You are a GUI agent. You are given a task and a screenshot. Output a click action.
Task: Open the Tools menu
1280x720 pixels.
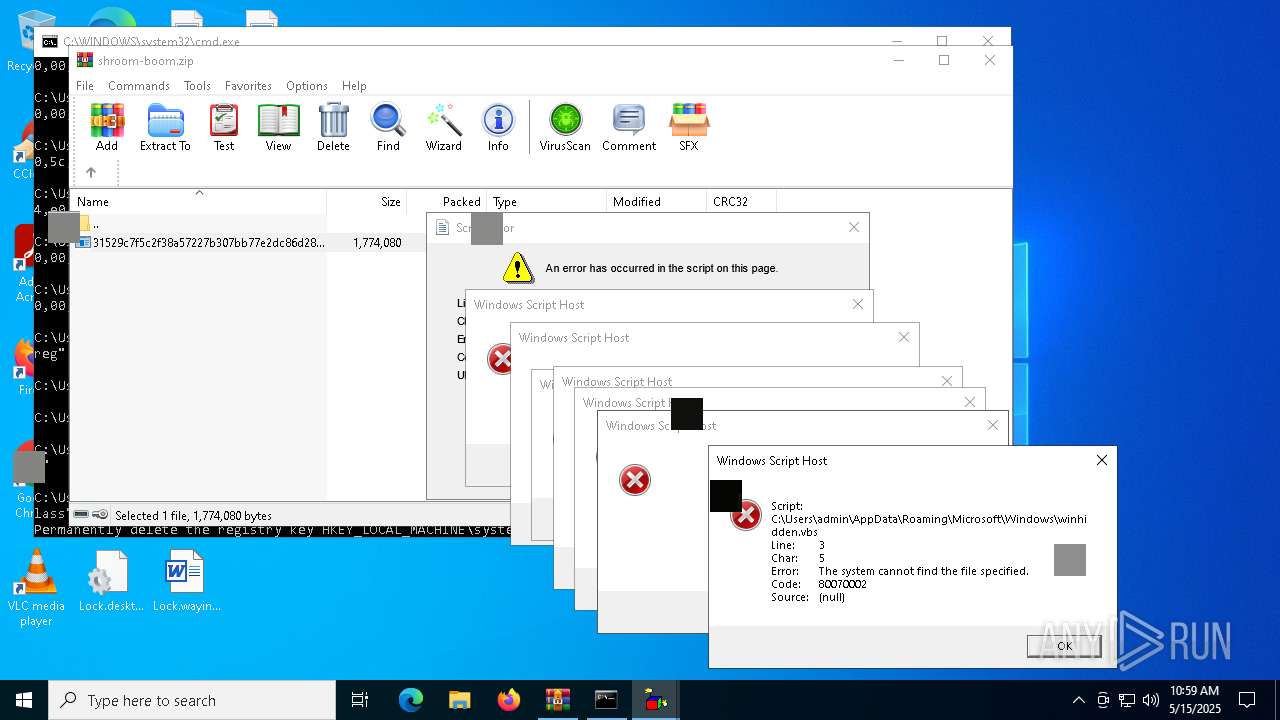[x=197, y=86]
